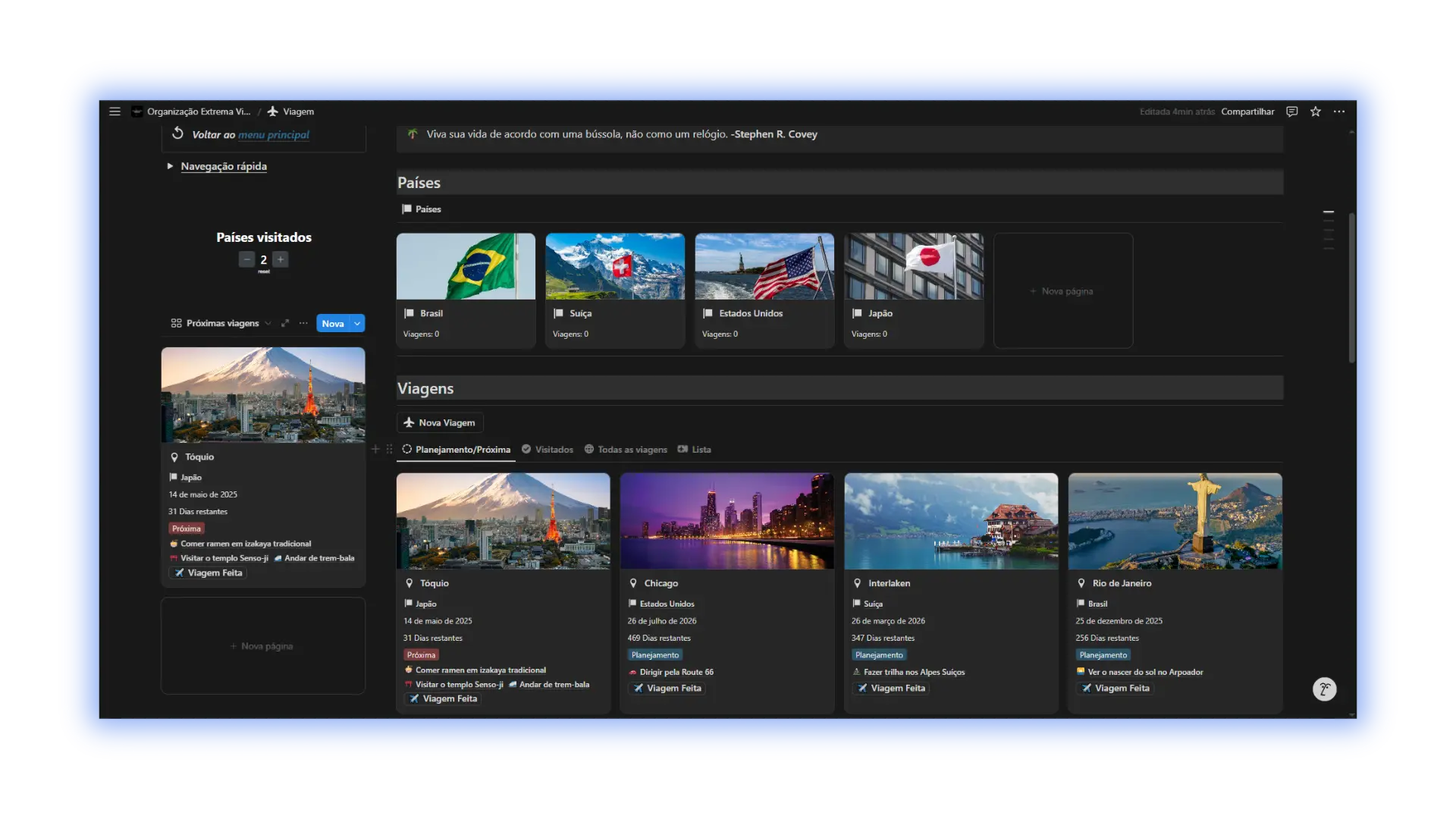Decrease visited countries with minus button
This screenshot has height=819, width=1456.
[246, 259]
